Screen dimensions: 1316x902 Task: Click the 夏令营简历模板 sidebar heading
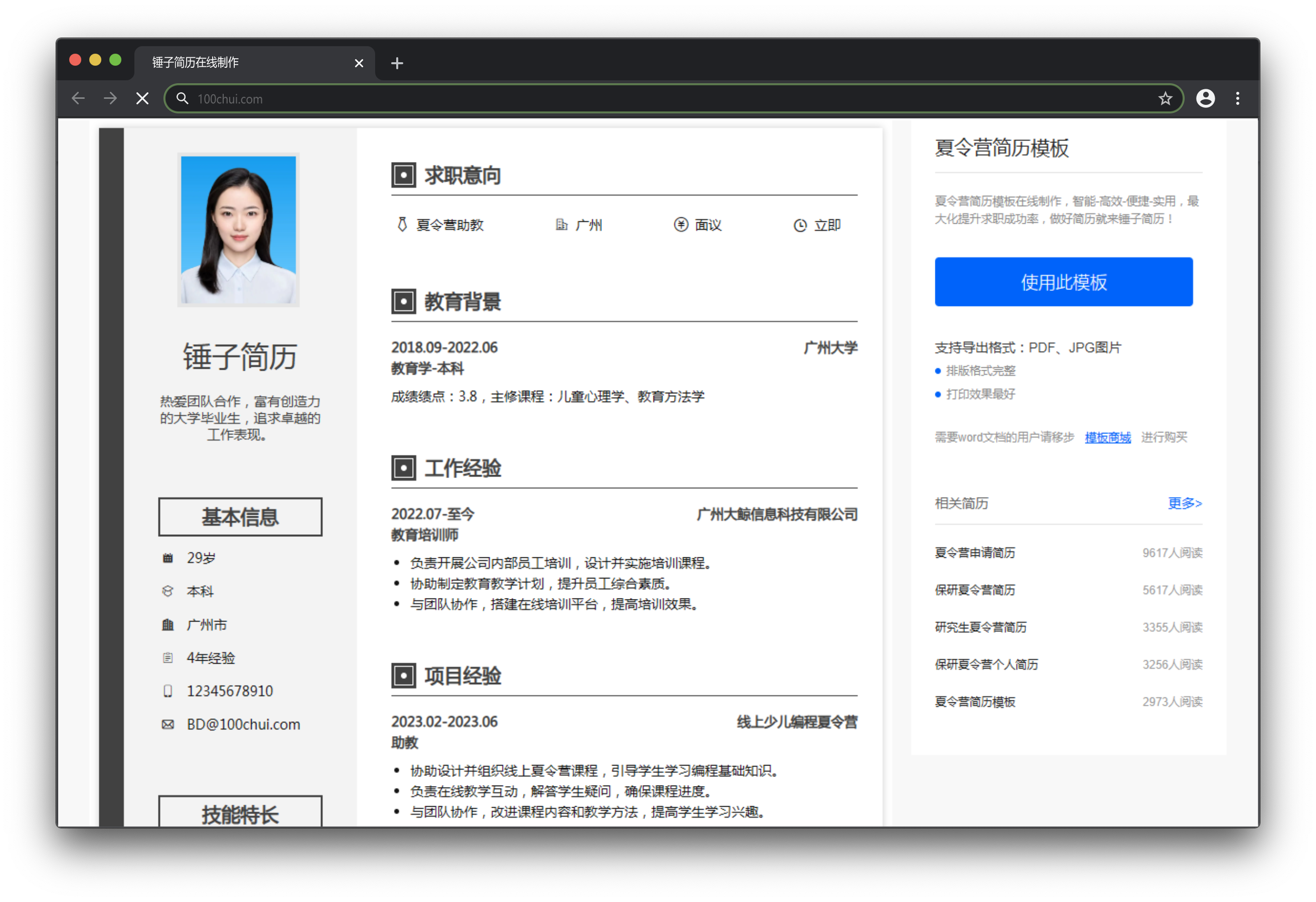pyautogui.click(x=1002, y=148)
